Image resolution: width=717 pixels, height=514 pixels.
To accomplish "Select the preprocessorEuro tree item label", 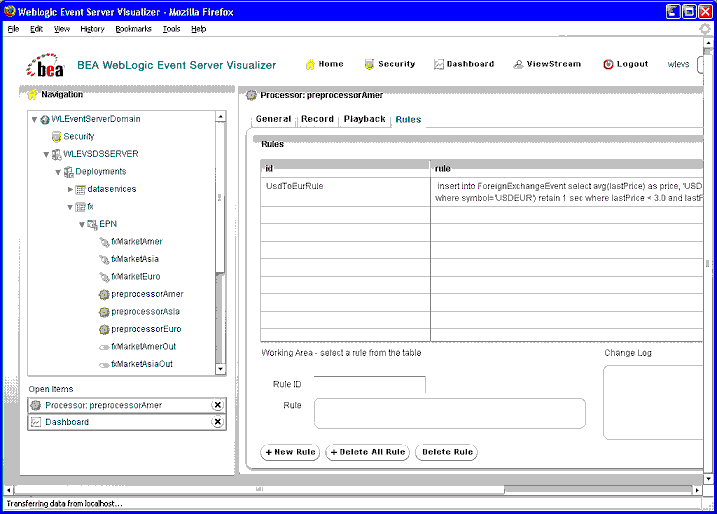I will tap(146, 329).
